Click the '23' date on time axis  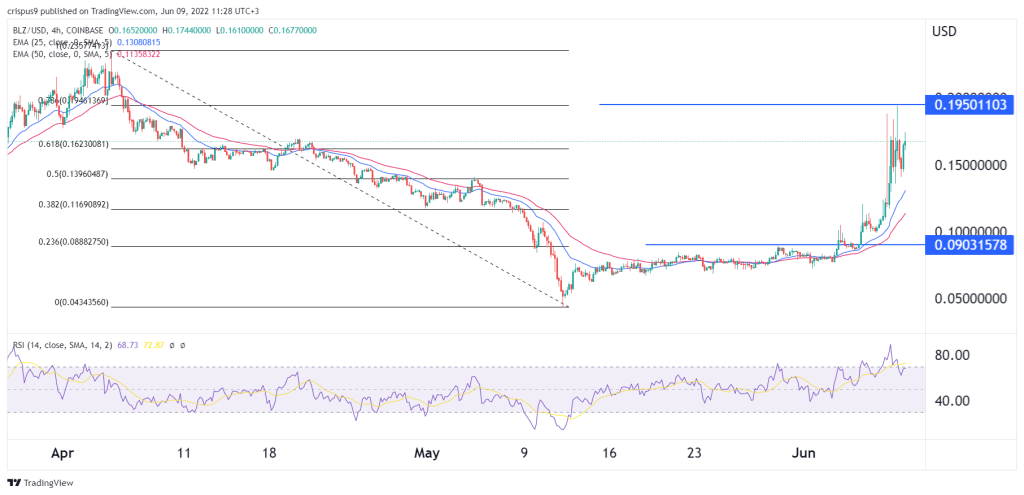[x=696, y=453]
